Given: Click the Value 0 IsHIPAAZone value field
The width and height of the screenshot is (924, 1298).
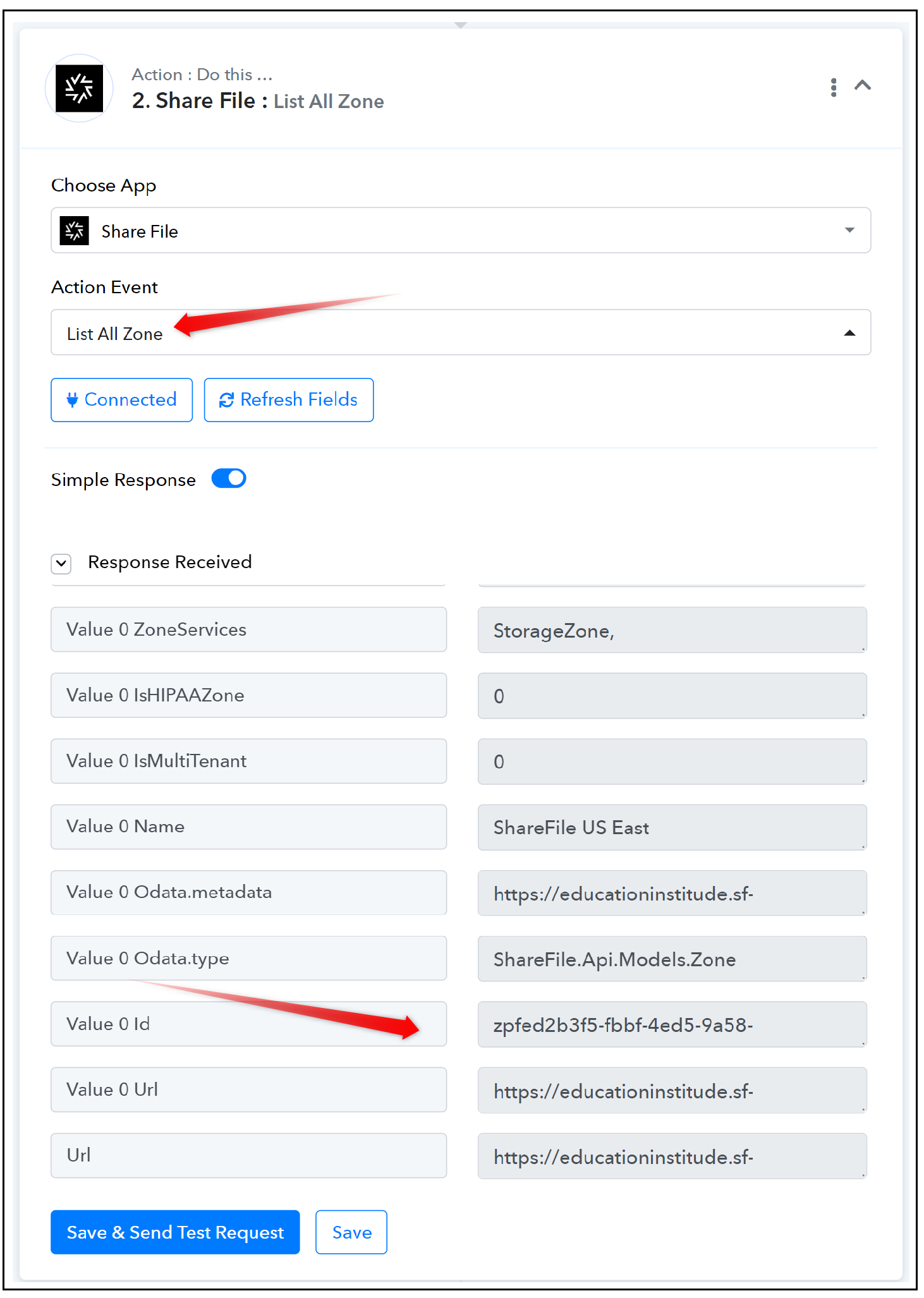Looking at the screenshot, I should click(x=672, y=696).
